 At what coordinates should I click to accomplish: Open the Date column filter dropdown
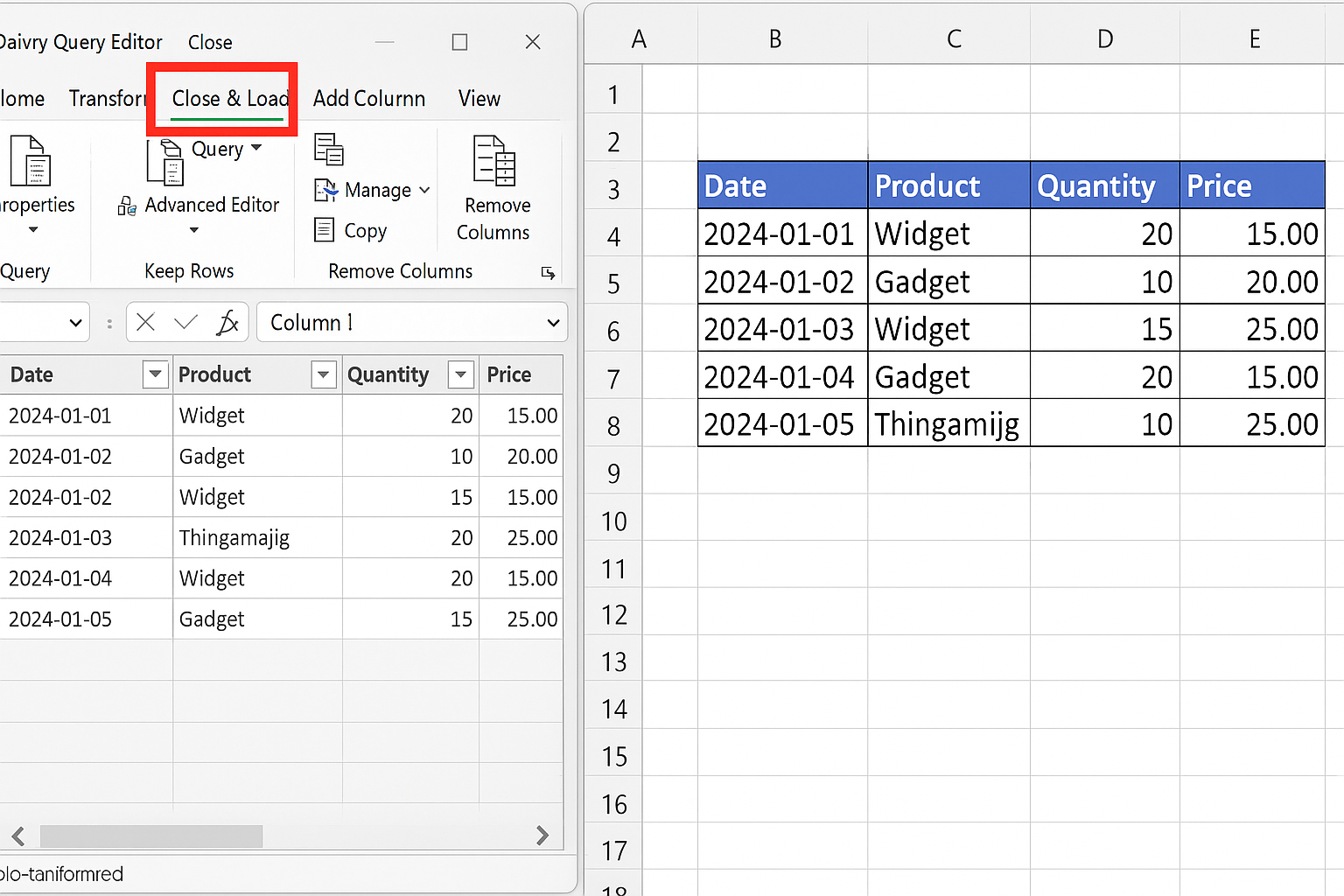155,374
